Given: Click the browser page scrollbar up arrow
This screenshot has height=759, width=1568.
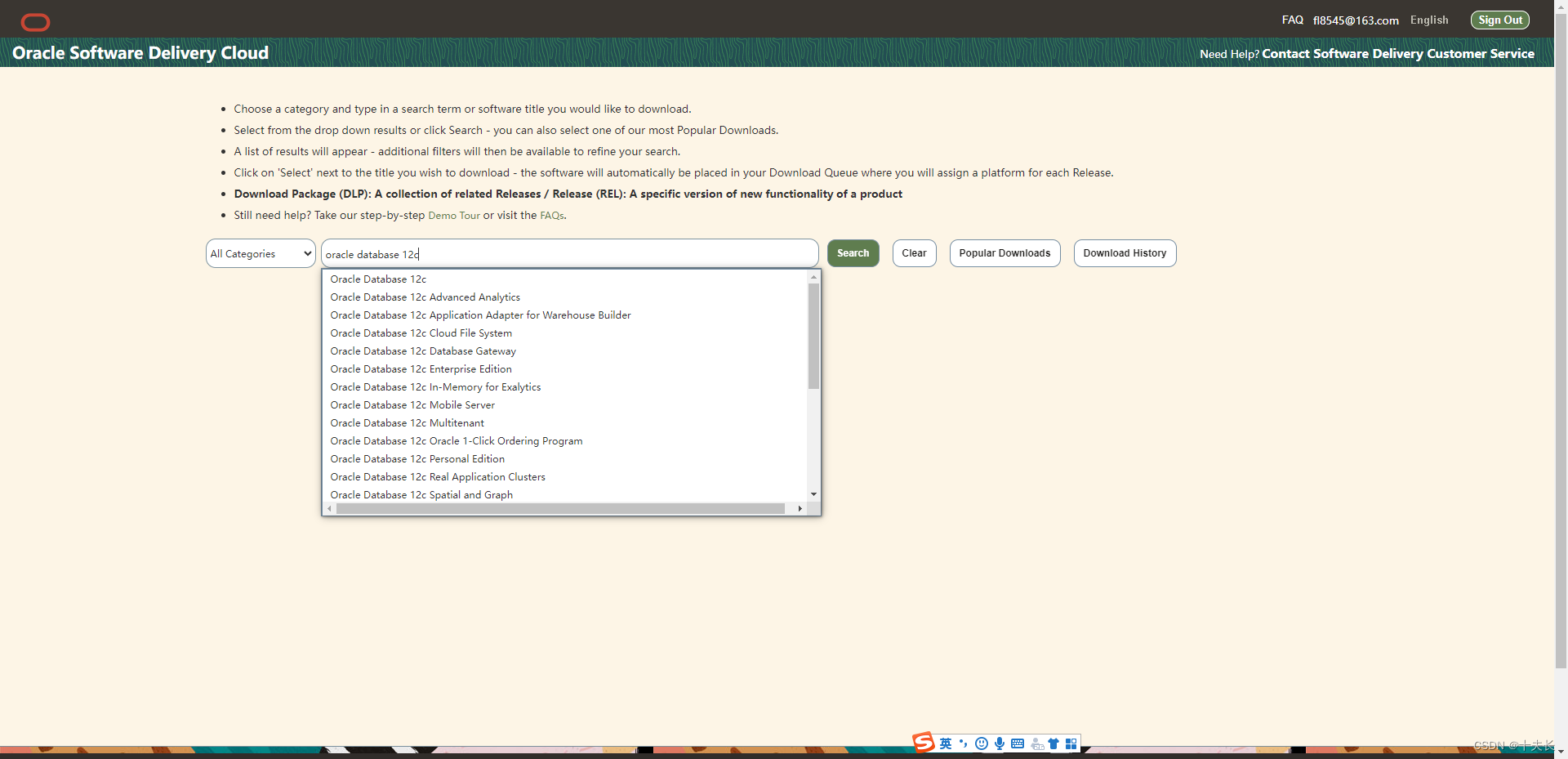Looking at the screenshot, I should tap(1561, 6).
